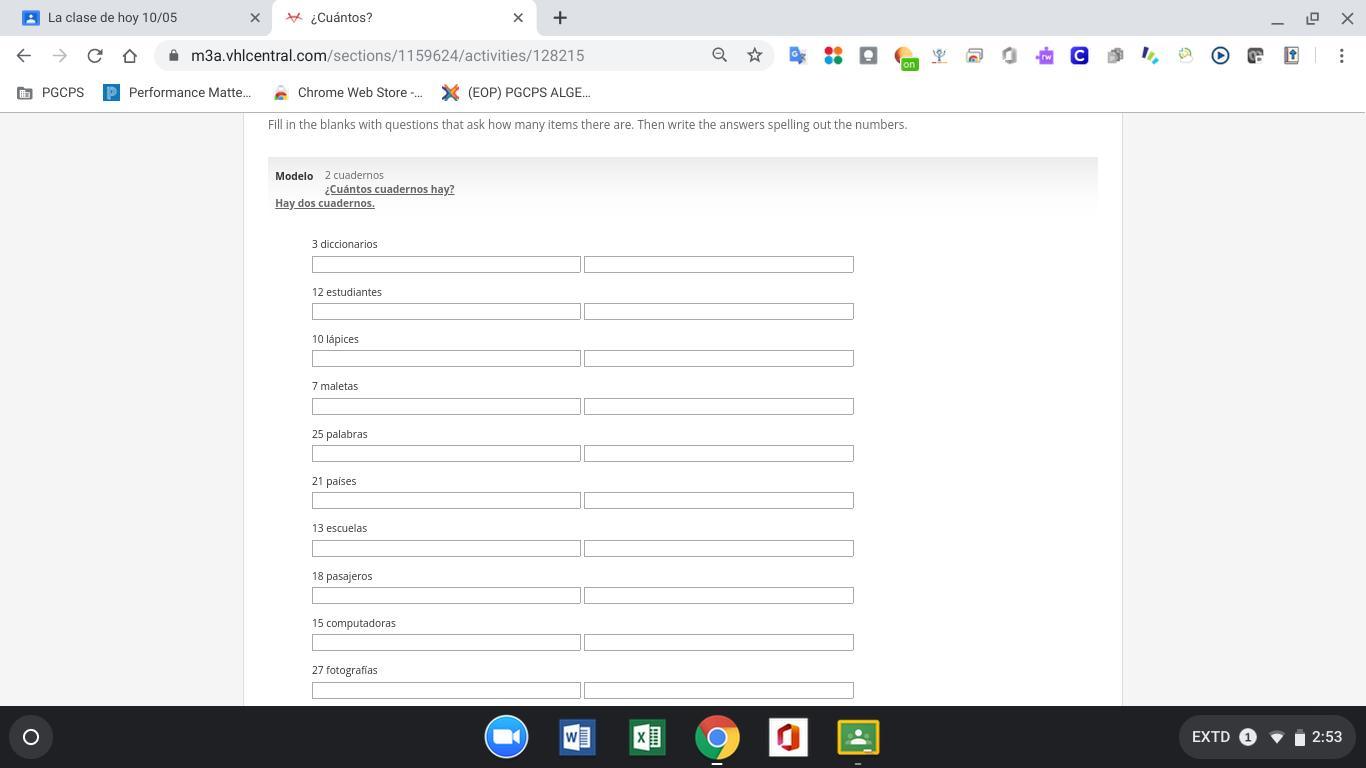Open Microsoft Word from the shelf
The width and height of the screenshot is (1366, 768).
pyautogui.click(x=577, y=737)
